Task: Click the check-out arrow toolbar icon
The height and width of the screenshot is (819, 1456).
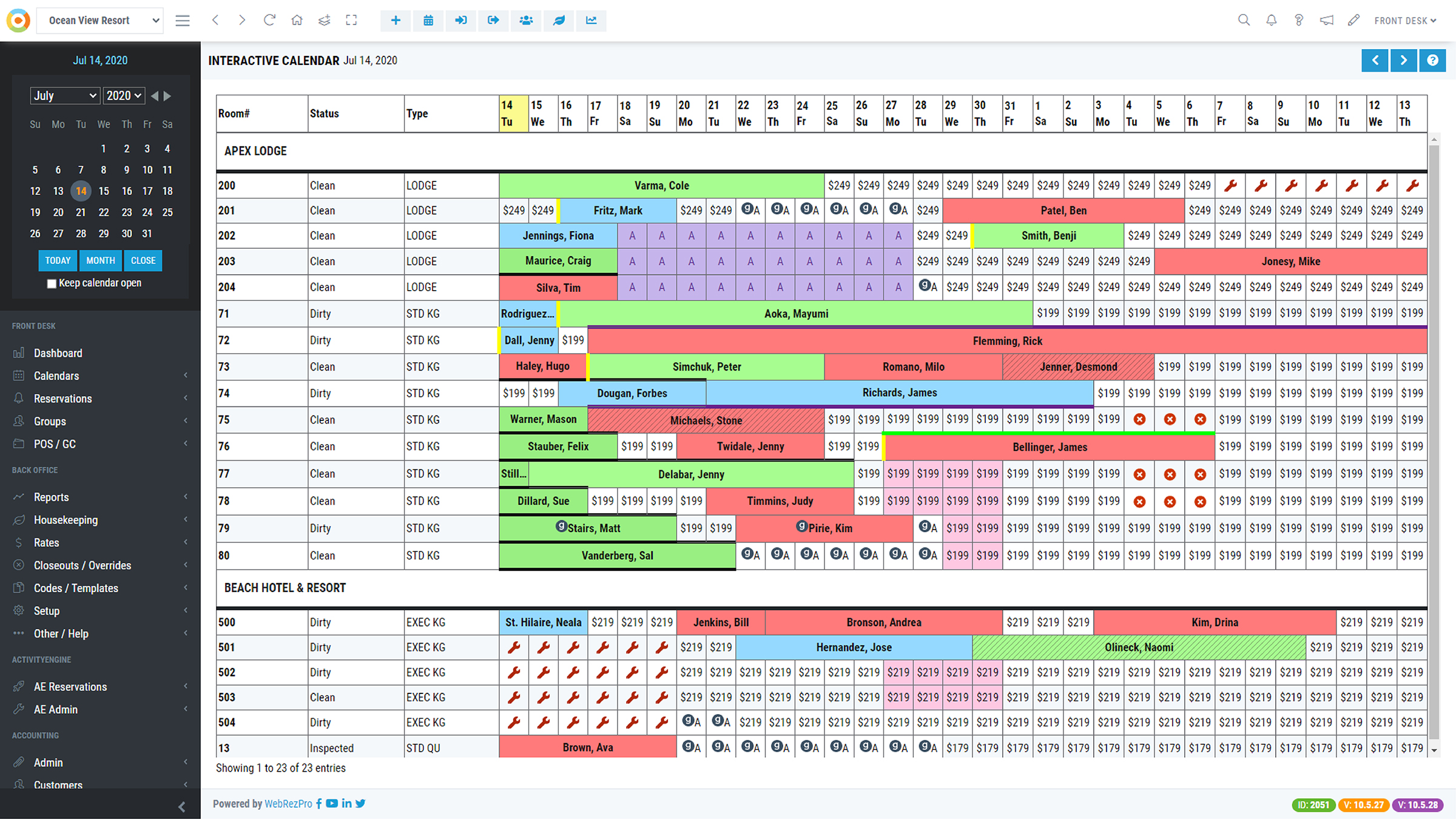Action: [x=493, y=21]
